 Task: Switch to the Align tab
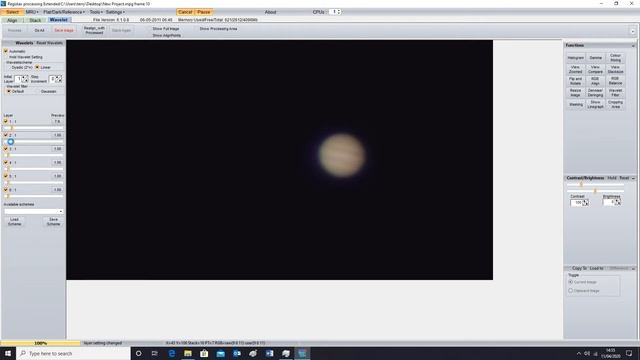pyautogui.click(x=12, y=20)
